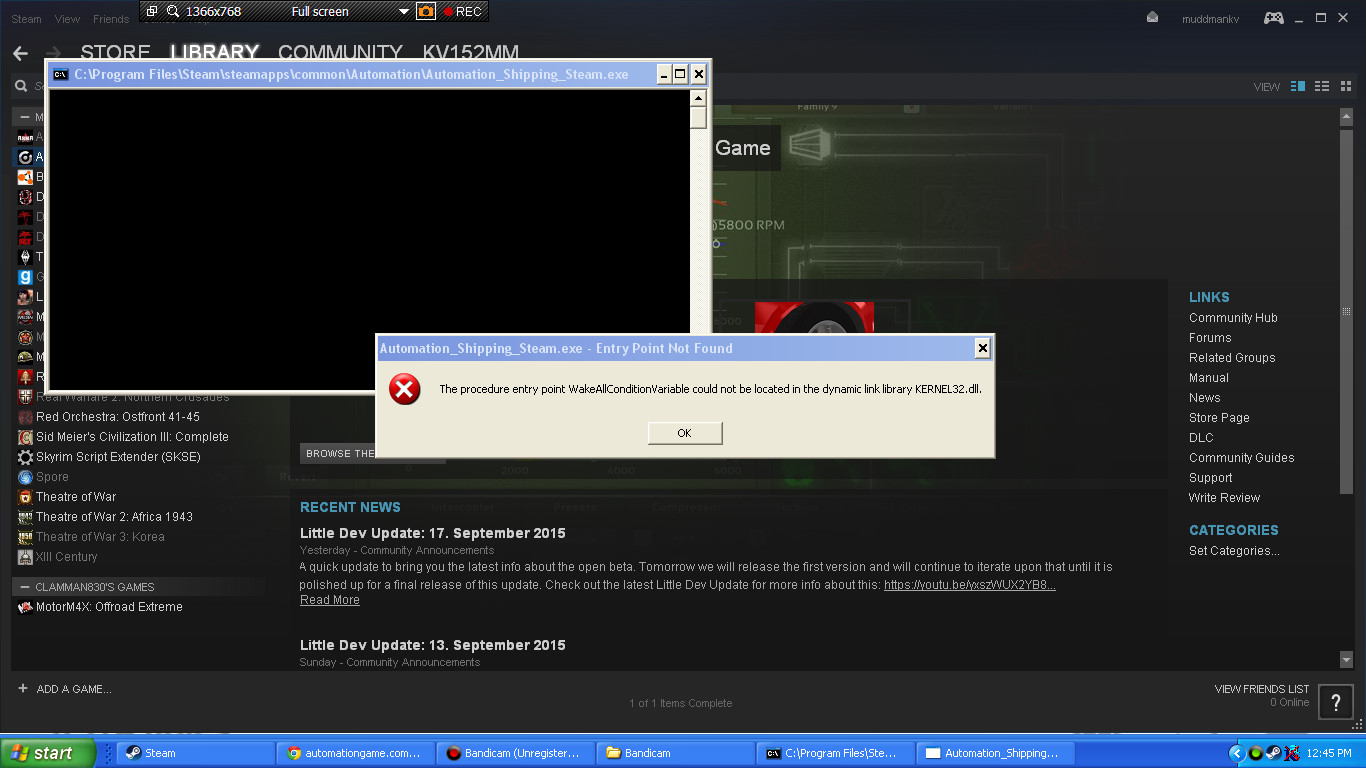The image size is (1366, 768).
Task: Open the muddmankv account name menu
Action: (x=1210, y=19)
